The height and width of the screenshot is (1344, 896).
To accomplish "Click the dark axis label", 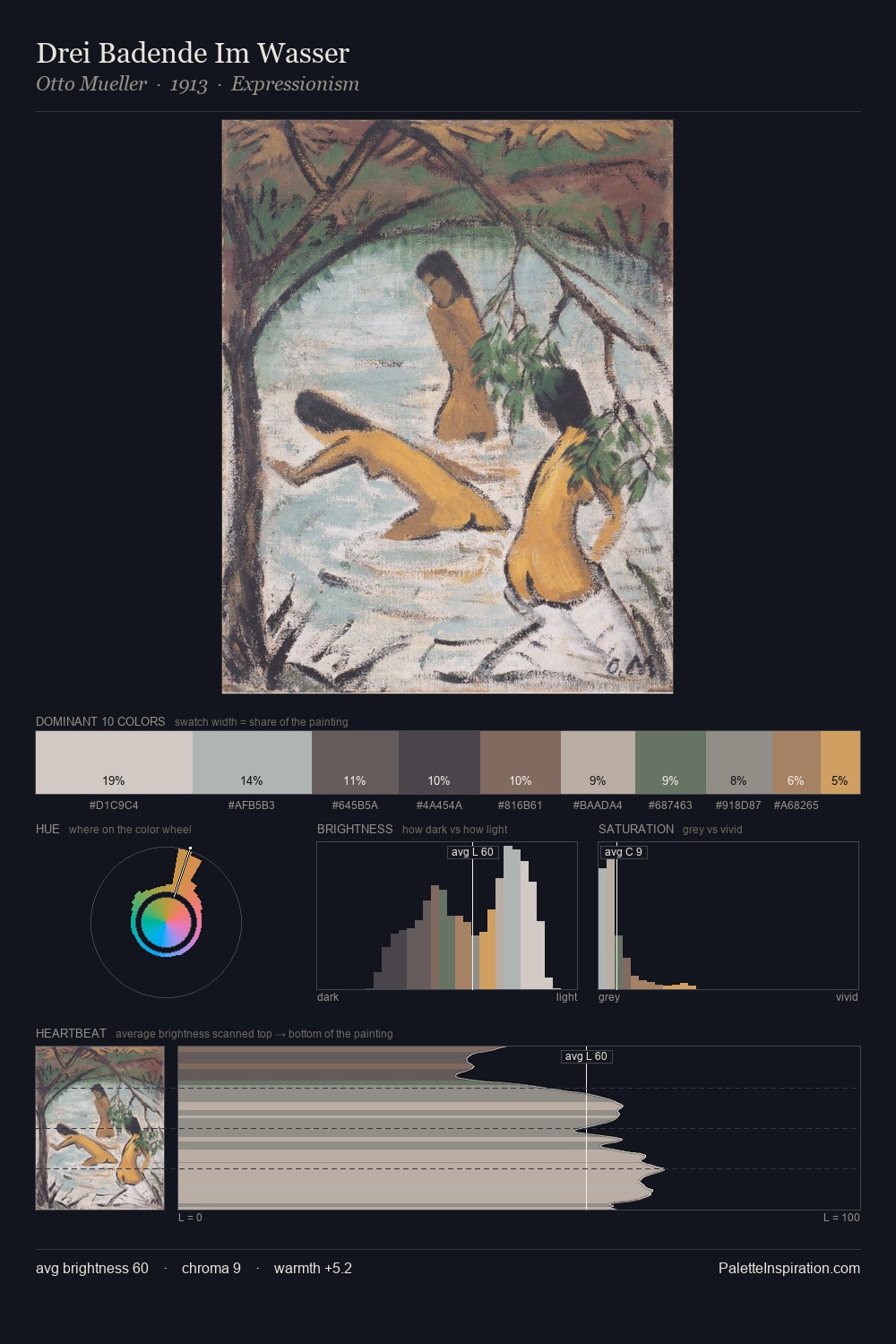I will 328,997.
